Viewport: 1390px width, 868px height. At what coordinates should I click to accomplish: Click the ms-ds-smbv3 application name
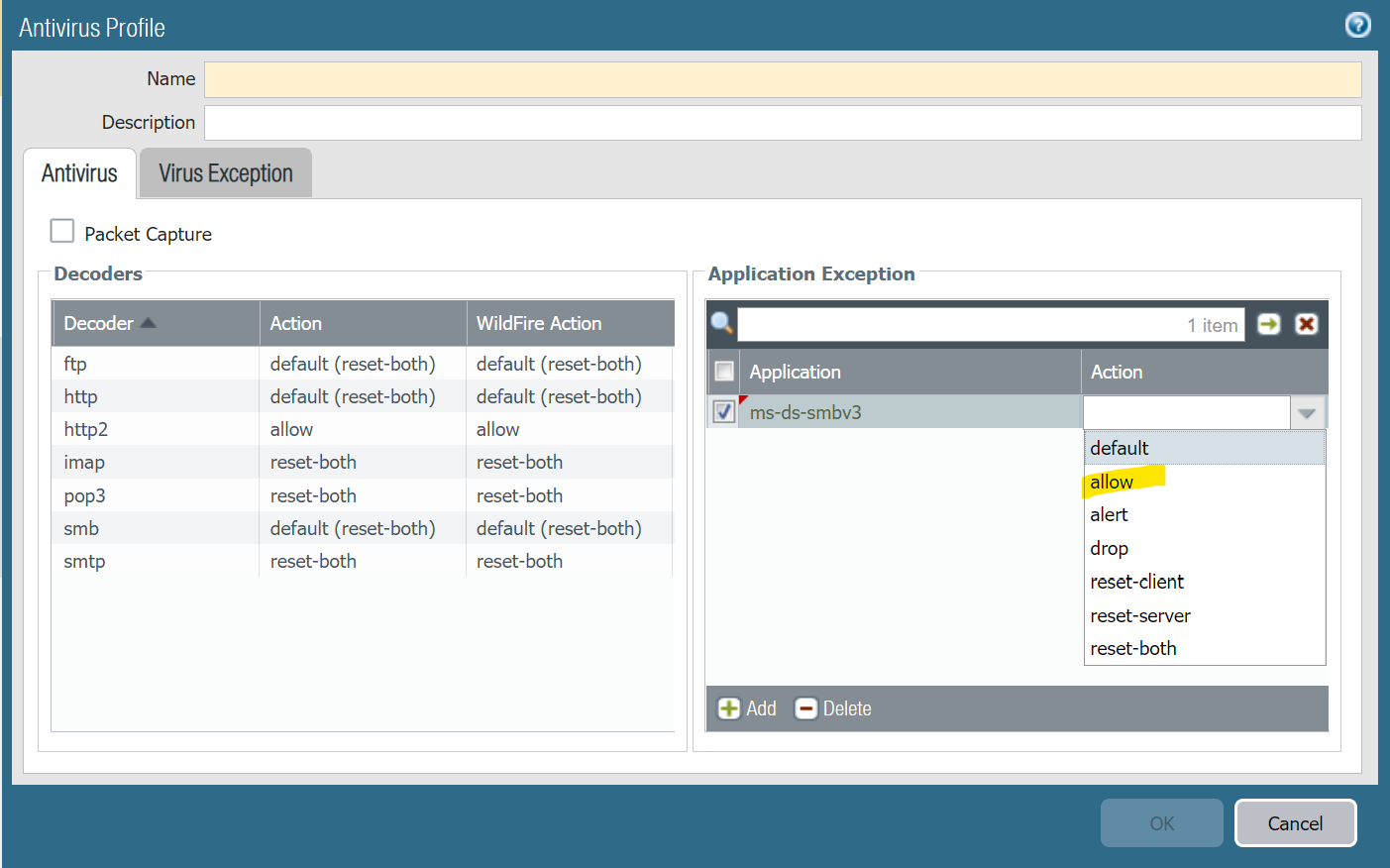pos(805,412)
